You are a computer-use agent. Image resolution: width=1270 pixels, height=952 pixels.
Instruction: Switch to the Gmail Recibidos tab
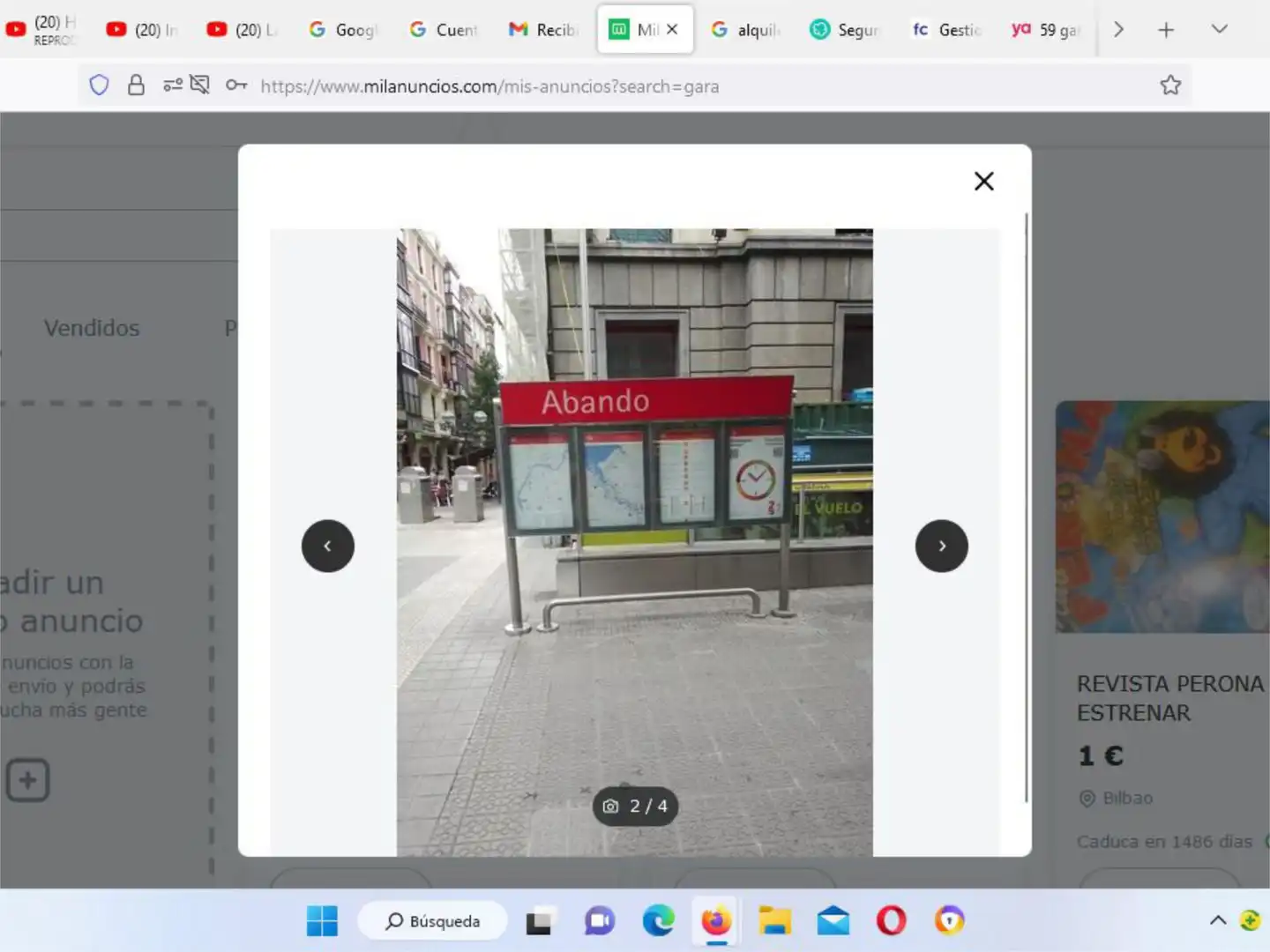click(543, 30)
